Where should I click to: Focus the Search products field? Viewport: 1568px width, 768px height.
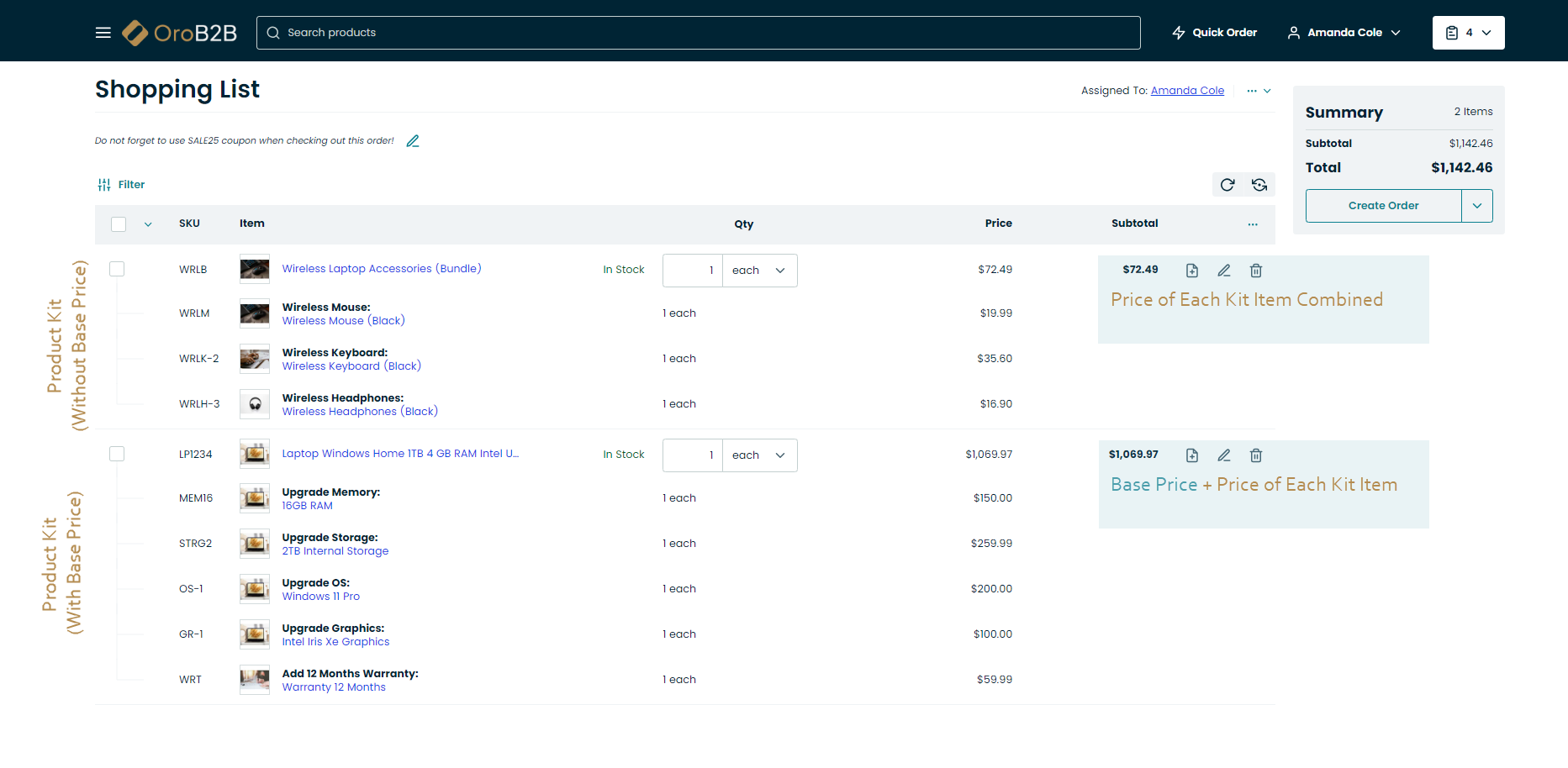click(x=698, y=33)
